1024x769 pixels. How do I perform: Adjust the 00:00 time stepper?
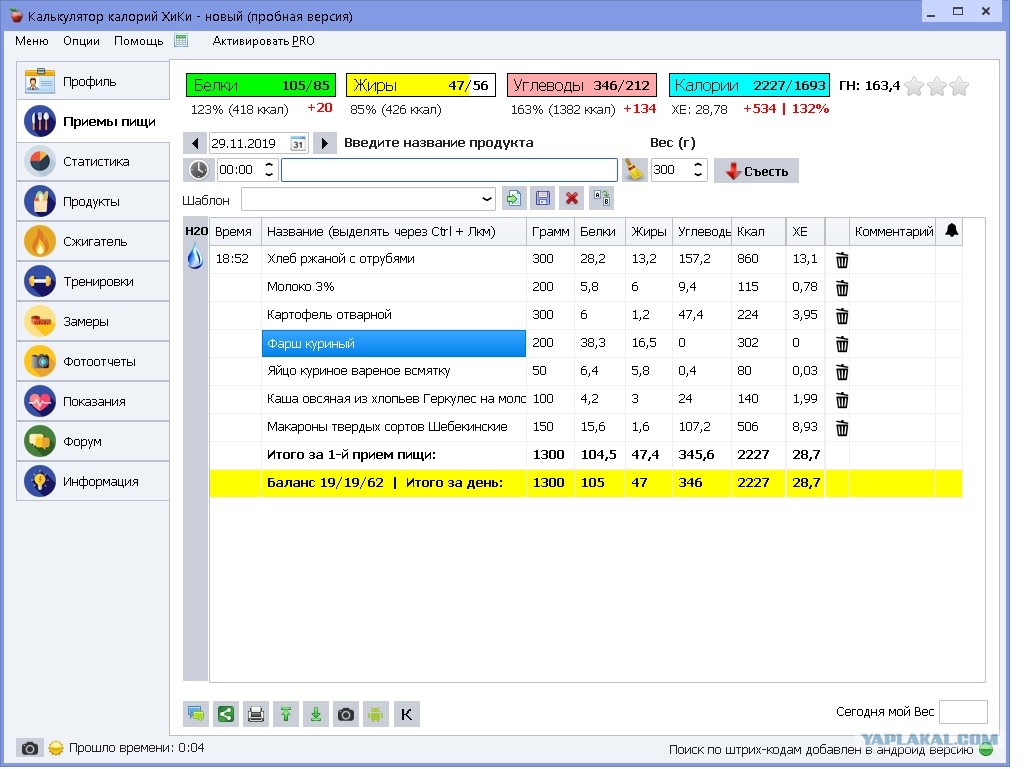tap(269, 170)
